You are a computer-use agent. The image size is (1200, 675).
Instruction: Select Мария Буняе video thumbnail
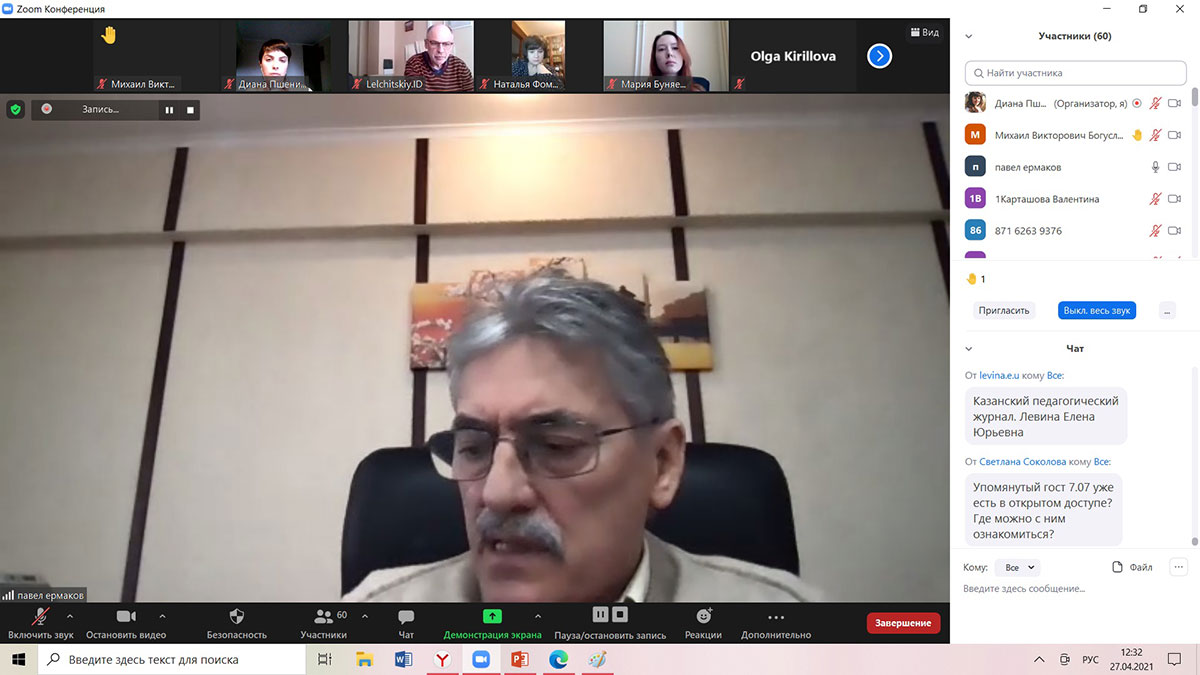(x=665, y=58)
